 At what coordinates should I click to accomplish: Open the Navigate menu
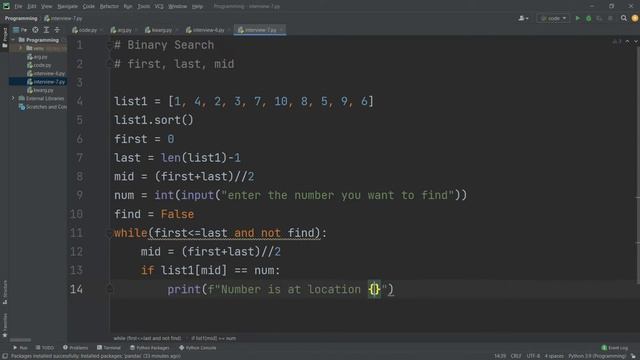[67, 6]
